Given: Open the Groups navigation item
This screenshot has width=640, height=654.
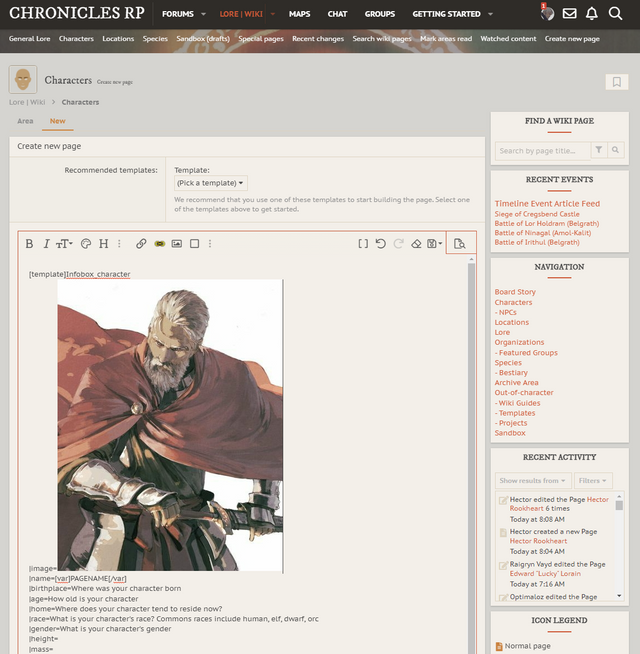Looking at the screenshot, I should tap(380, 14).
